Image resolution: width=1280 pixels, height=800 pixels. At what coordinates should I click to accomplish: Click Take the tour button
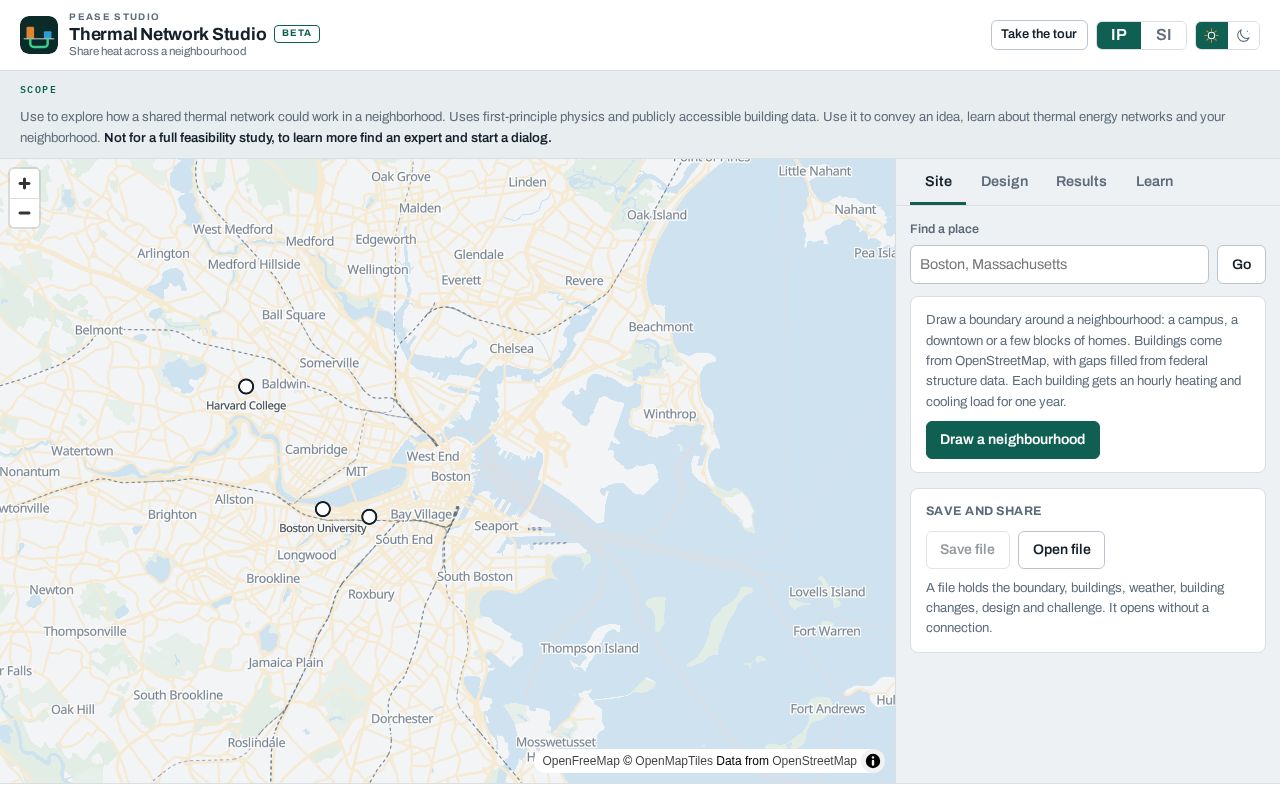[x=1039, y=35]
